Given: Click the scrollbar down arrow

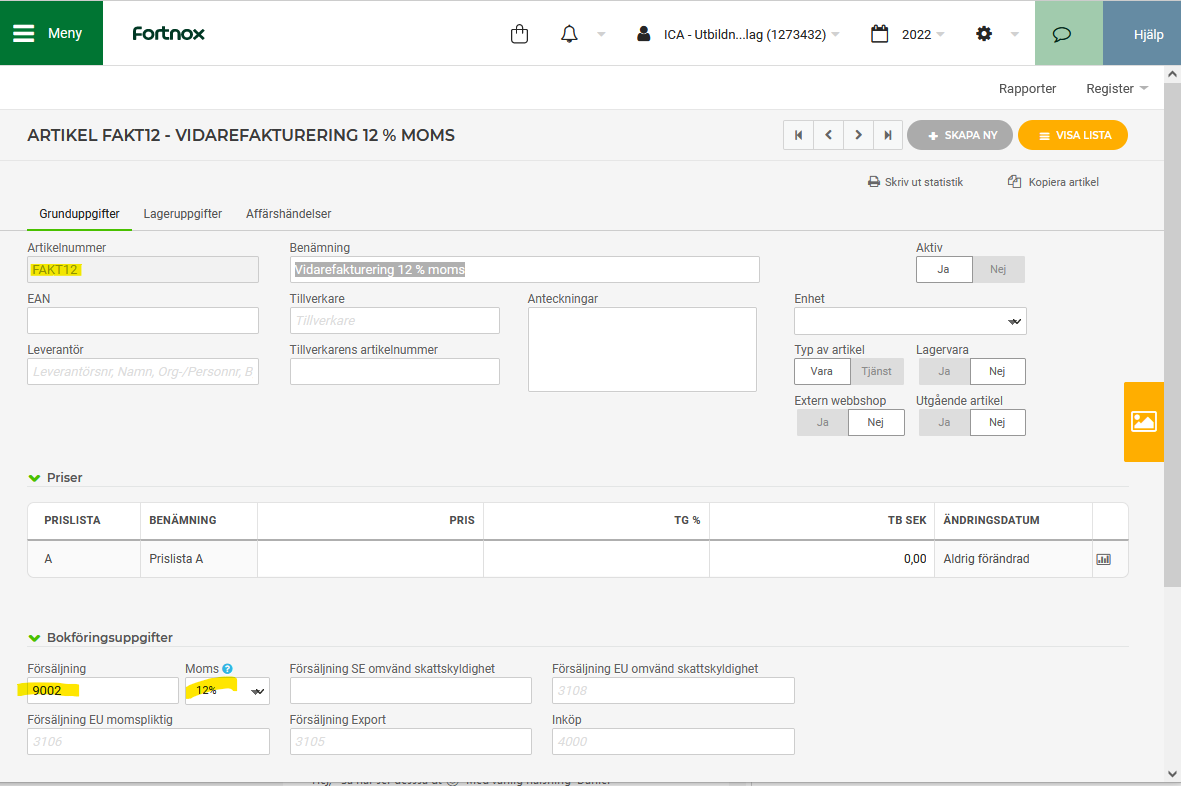Looking at the screenshot, I should [1172, 773].
